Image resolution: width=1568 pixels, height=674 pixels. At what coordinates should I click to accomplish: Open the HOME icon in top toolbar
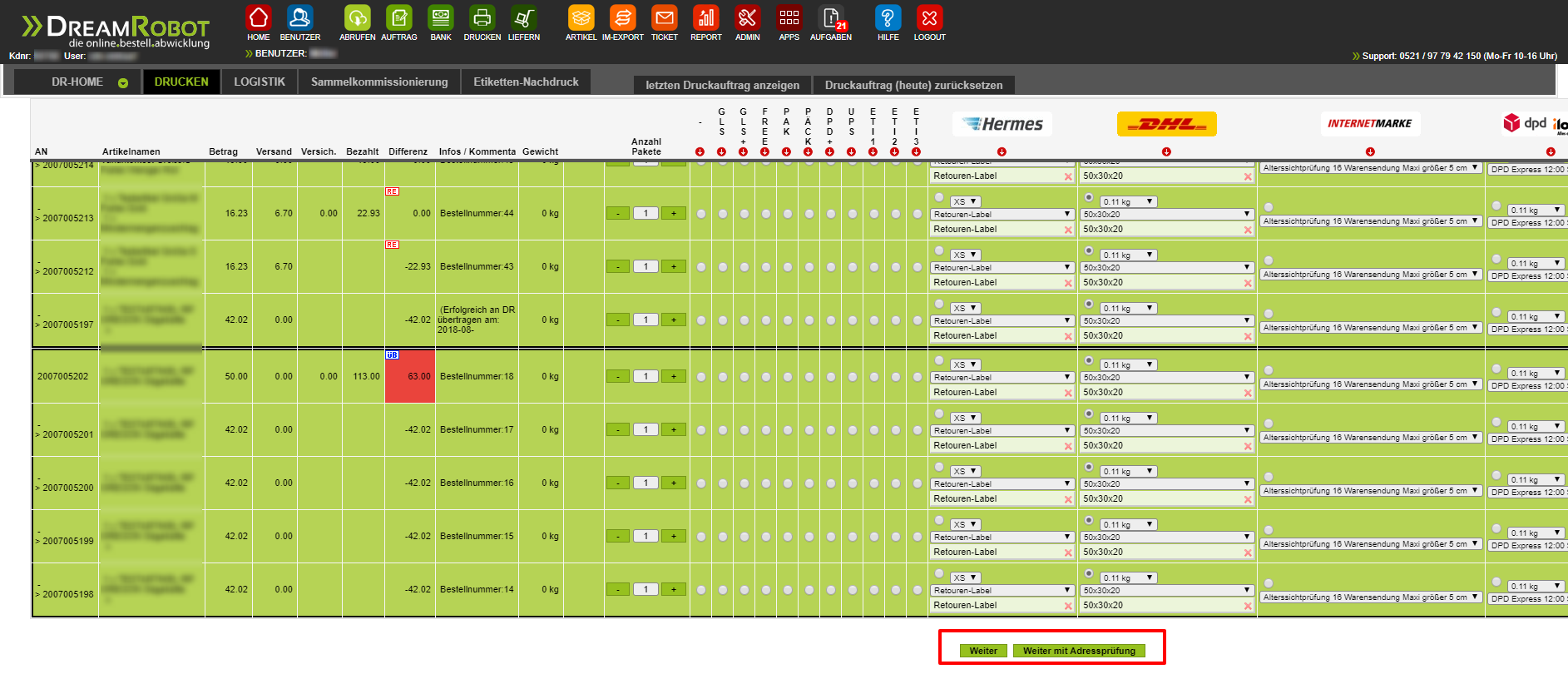tap(259, 17)
